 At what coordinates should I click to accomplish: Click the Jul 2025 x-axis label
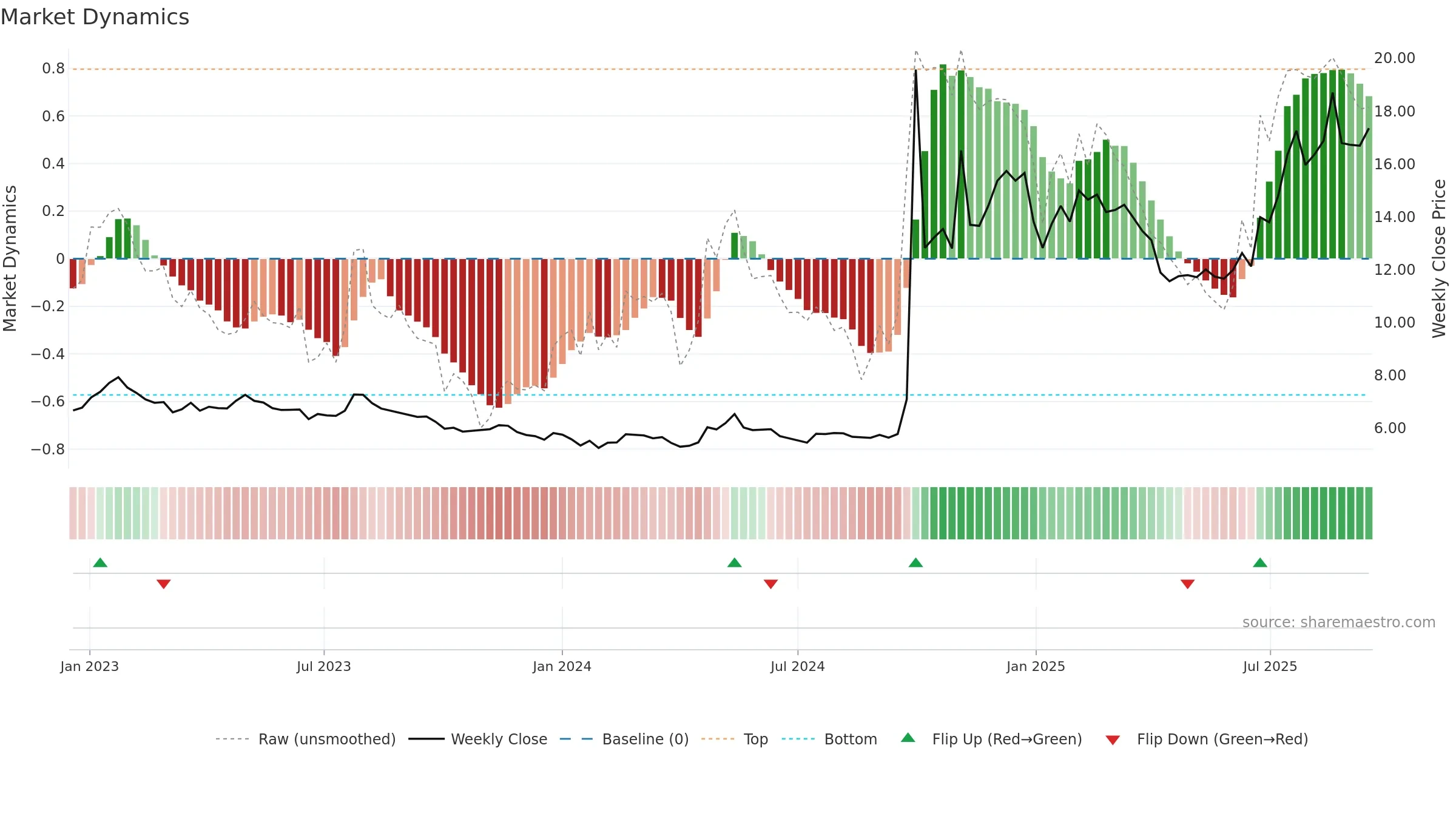pyautogui.click(x=1270, y=666)
